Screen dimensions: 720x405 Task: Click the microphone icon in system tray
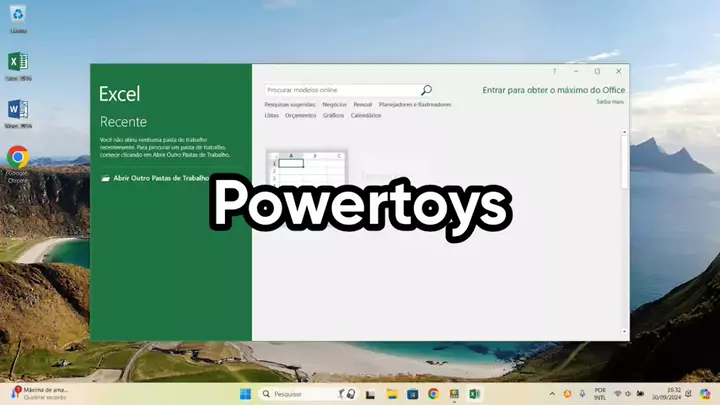[582, 394]
